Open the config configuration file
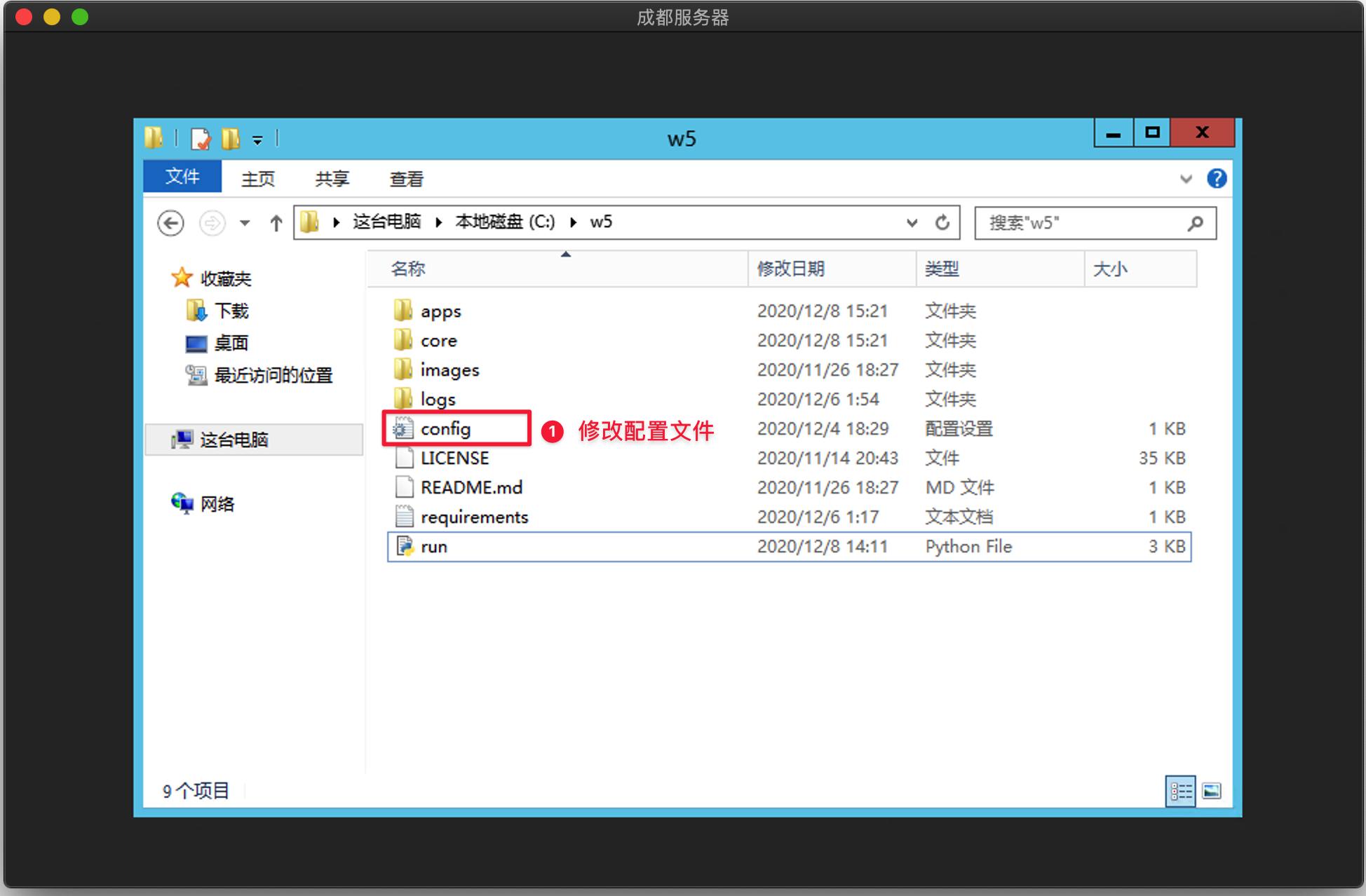Viewport: 1366px width, 896px height. point(445,428)
